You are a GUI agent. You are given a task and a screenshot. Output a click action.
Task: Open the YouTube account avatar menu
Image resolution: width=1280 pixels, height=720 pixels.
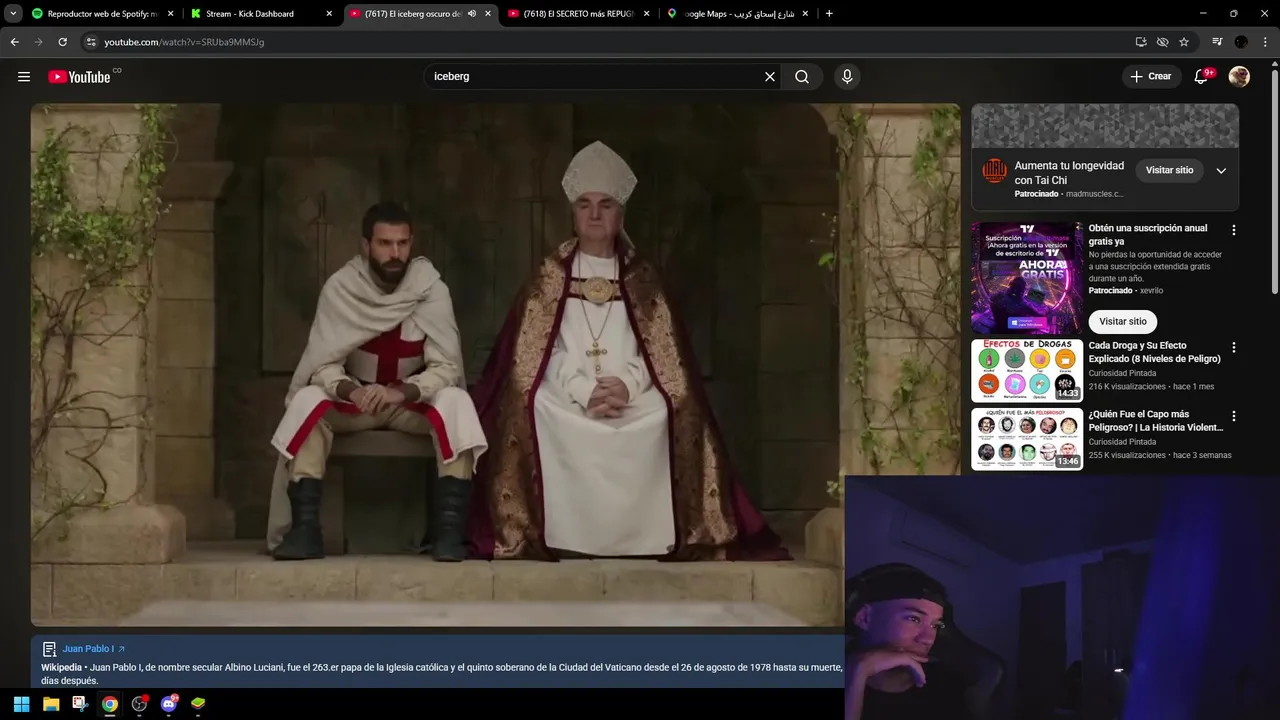click(x=1239, y=77)
